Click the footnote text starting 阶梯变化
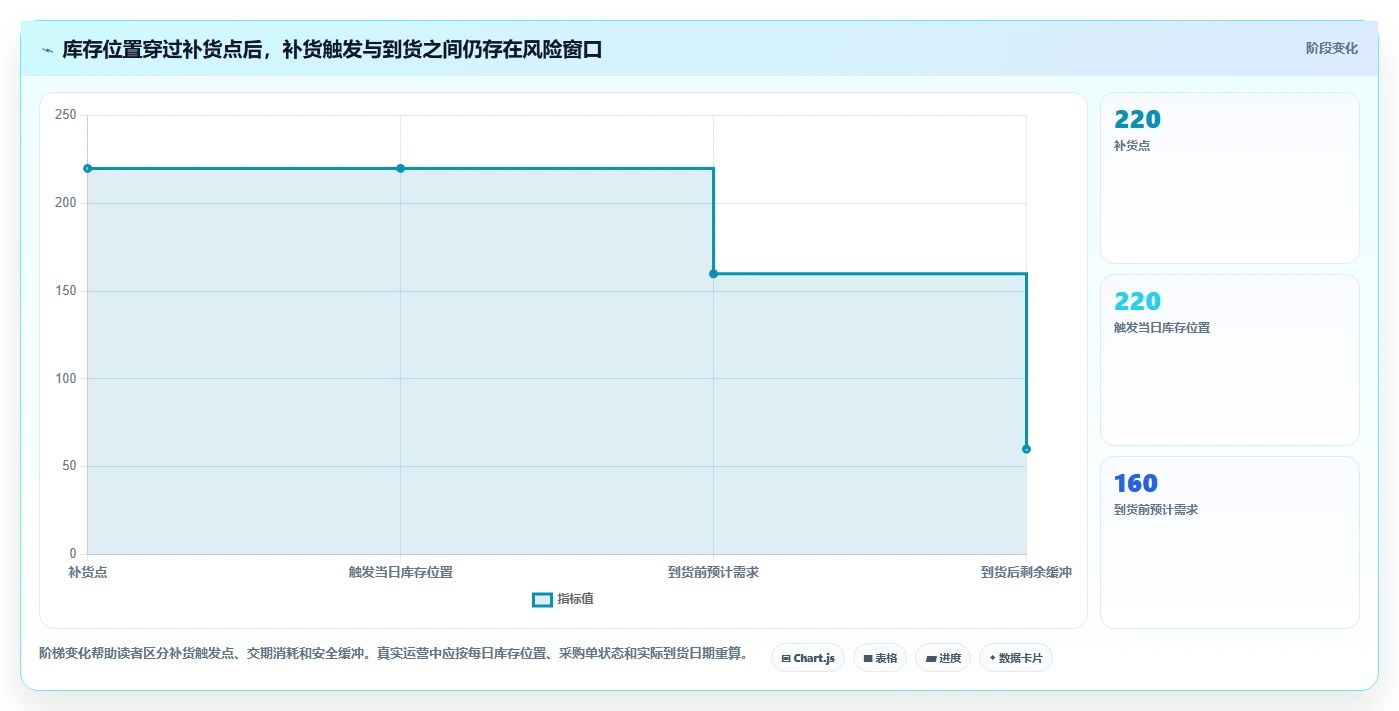The height and width of the screenshot is (711, 1399). point(393,654)
